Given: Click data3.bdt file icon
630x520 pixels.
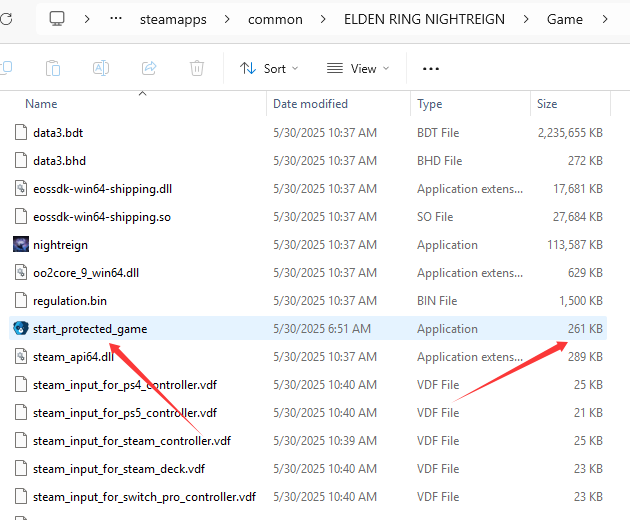Looking at the screenshot, I should pyautogui.click(x=21, y=132).
